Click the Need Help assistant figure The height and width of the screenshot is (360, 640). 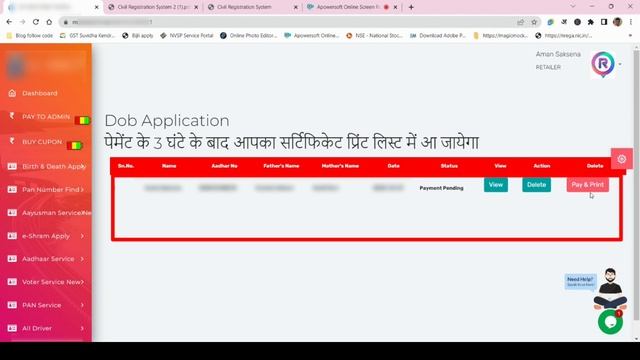coord(610,288)
